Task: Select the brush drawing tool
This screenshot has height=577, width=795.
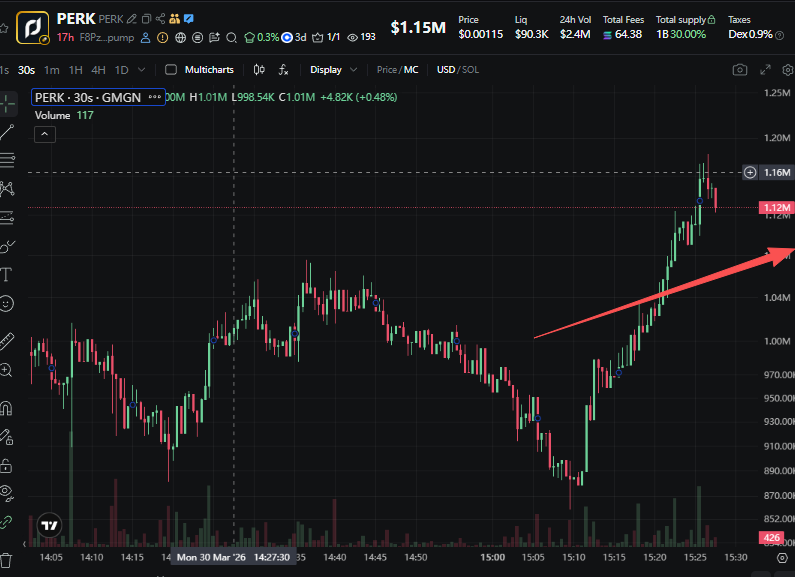Action: coord(7,247)
